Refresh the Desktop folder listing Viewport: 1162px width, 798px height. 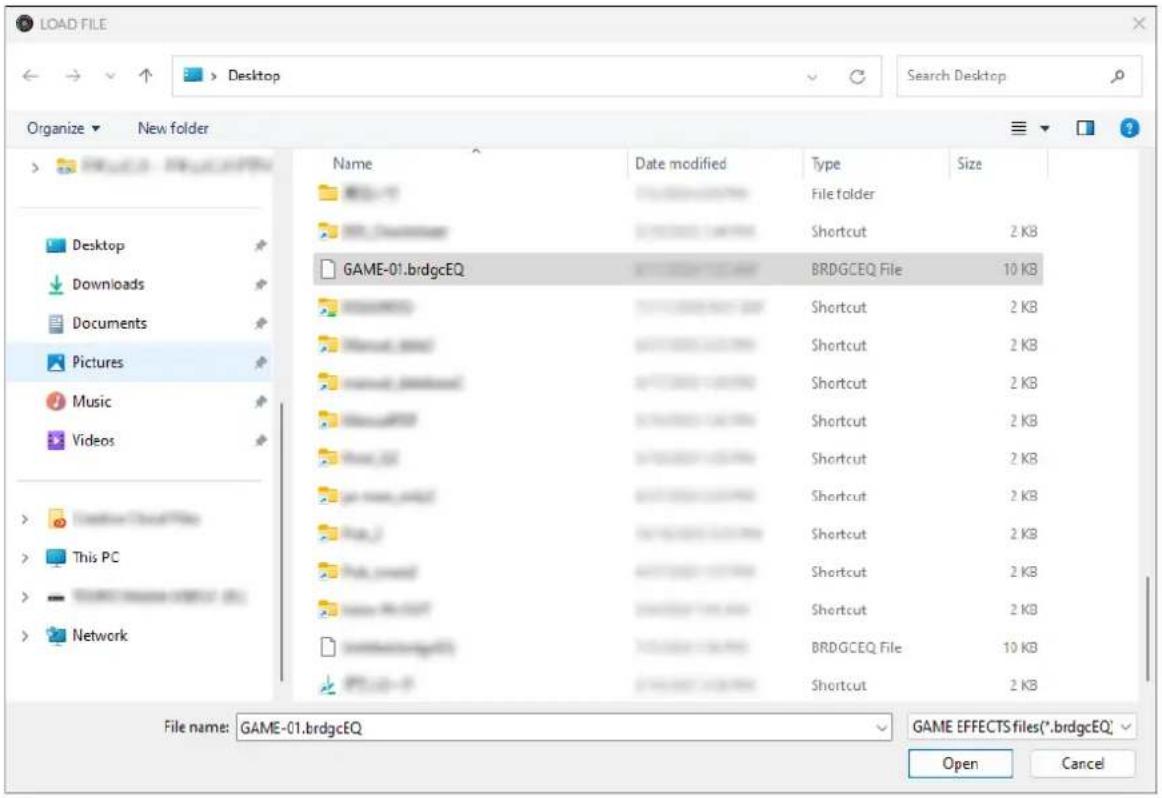tap(857, 76)
